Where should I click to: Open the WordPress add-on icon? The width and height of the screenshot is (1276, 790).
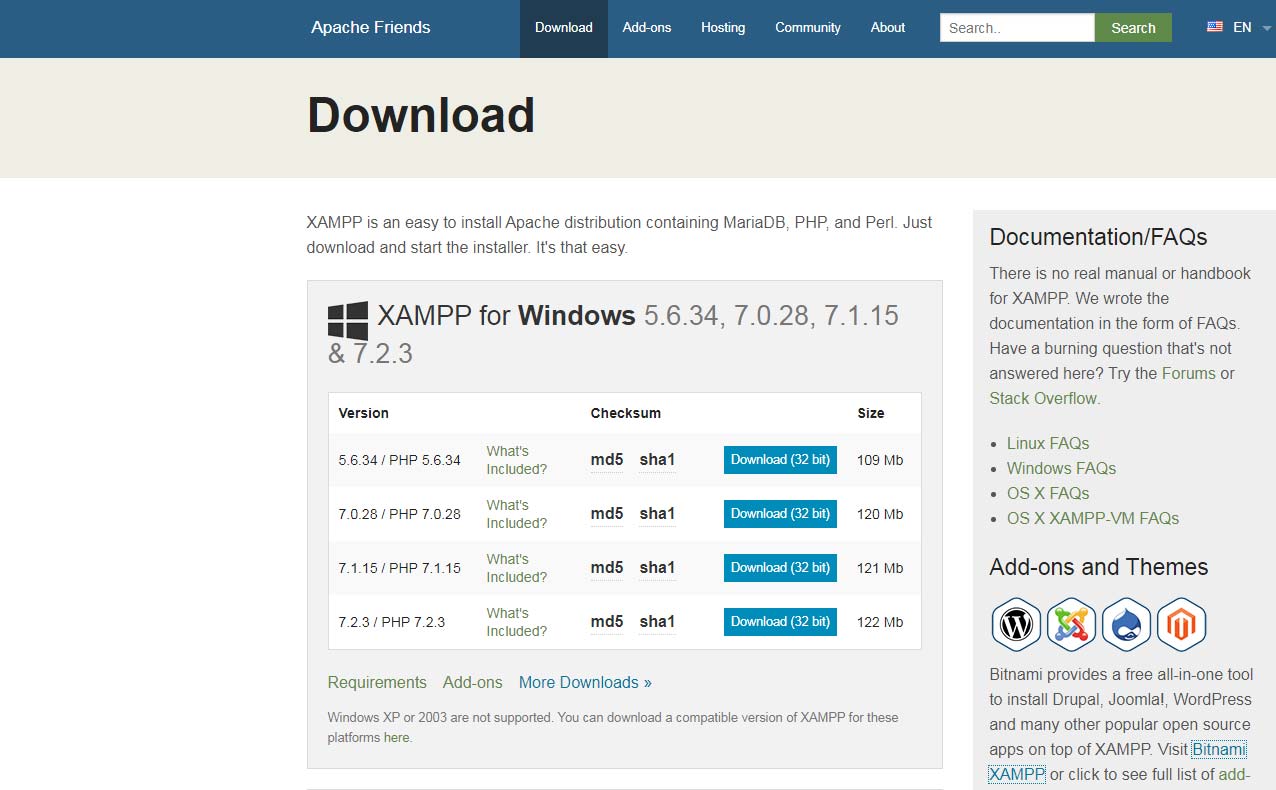pyautogui.click(x=1016, y=625)
